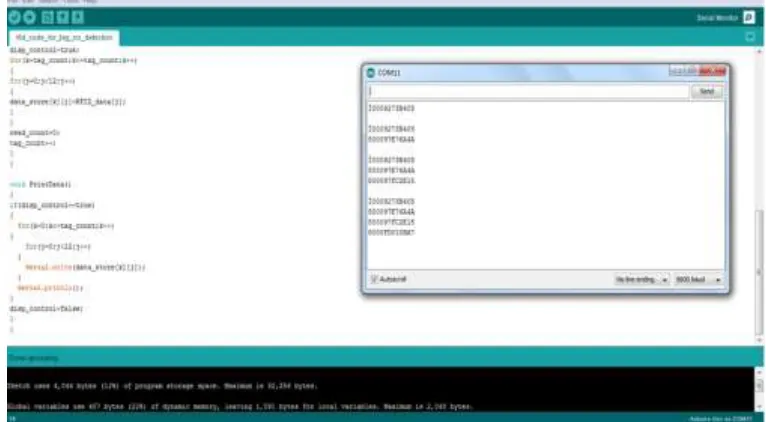Click the 'Serial.write(data_store[x][j]);' line
Image resolution: width=766 pixels, height=422 pixels.
point(85,268)
